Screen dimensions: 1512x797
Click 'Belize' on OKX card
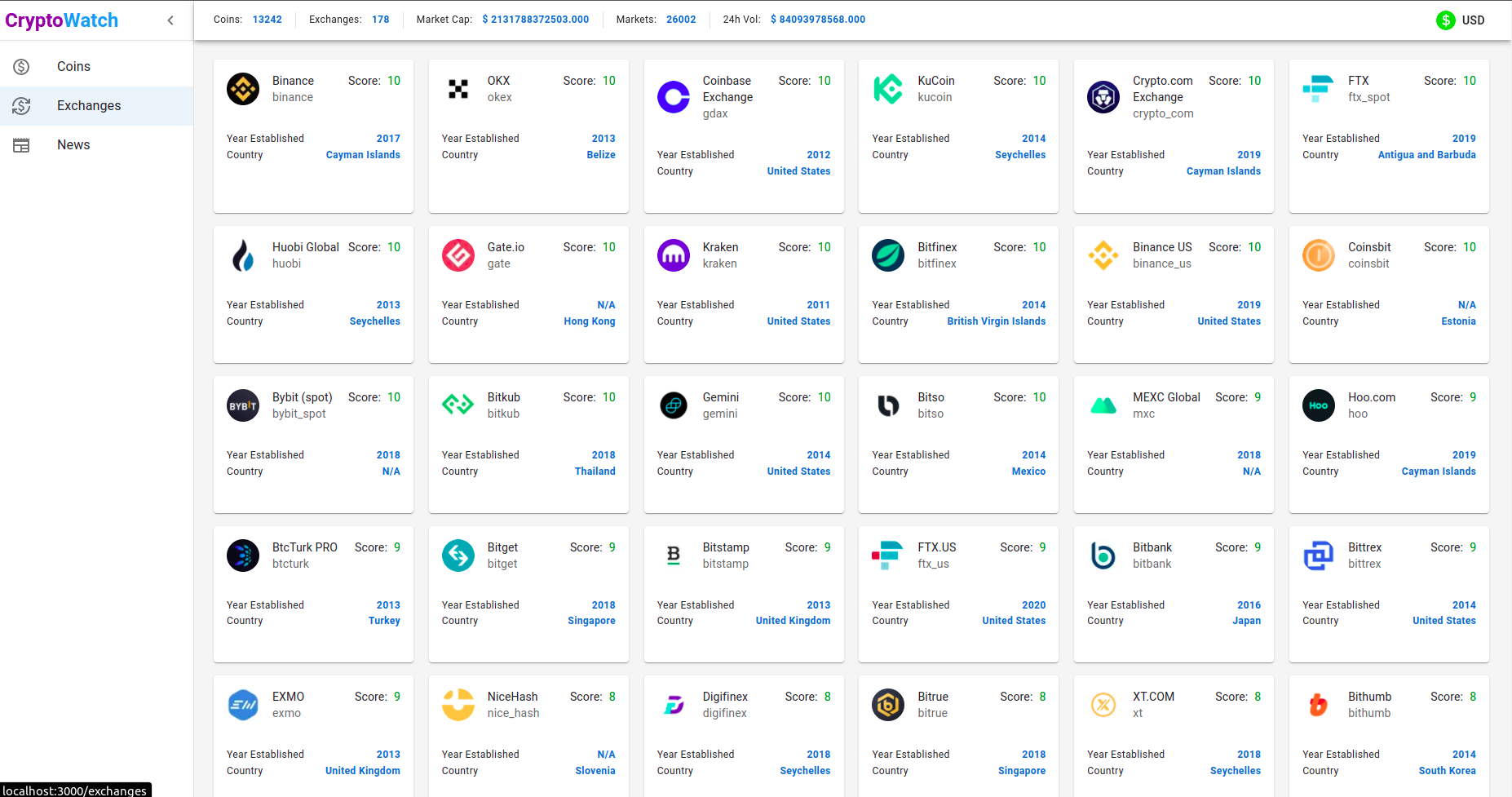pyautogui.click(x=600, y=155)
